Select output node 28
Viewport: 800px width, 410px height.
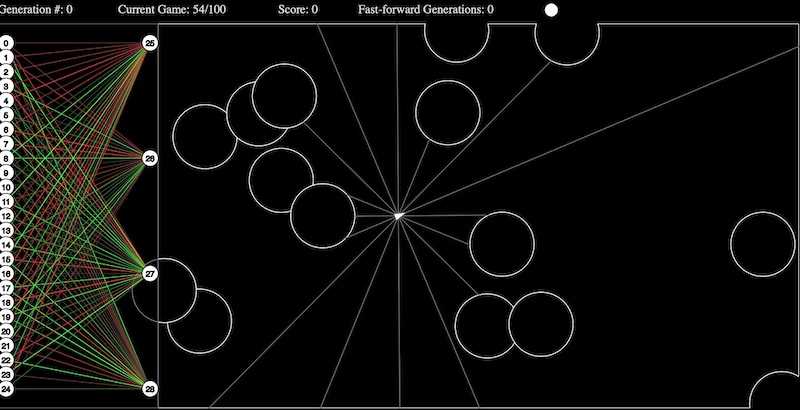[x=150, y=388]
